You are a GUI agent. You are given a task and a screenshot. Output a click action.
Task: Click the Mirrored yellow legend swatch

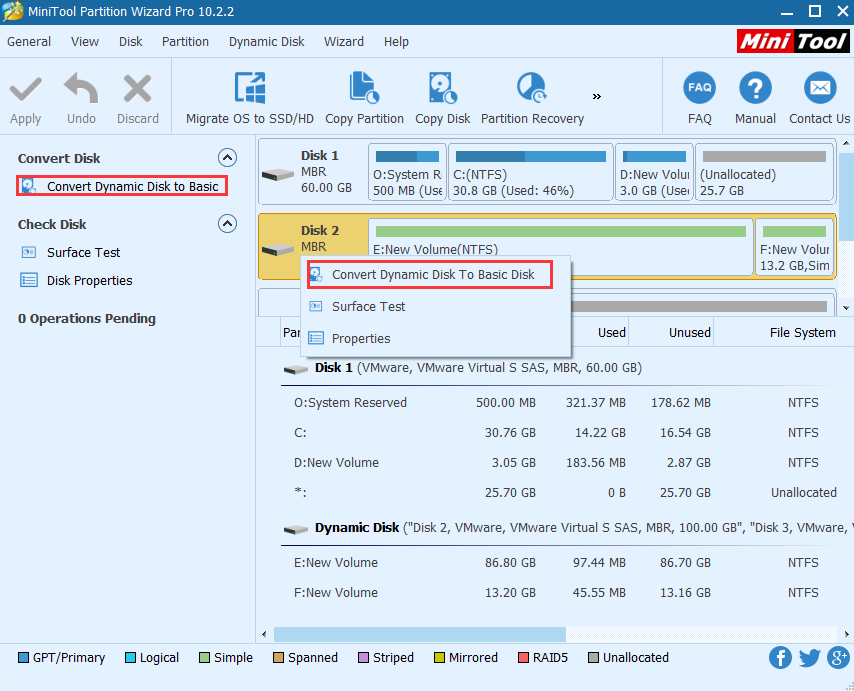tap(439, 658)
